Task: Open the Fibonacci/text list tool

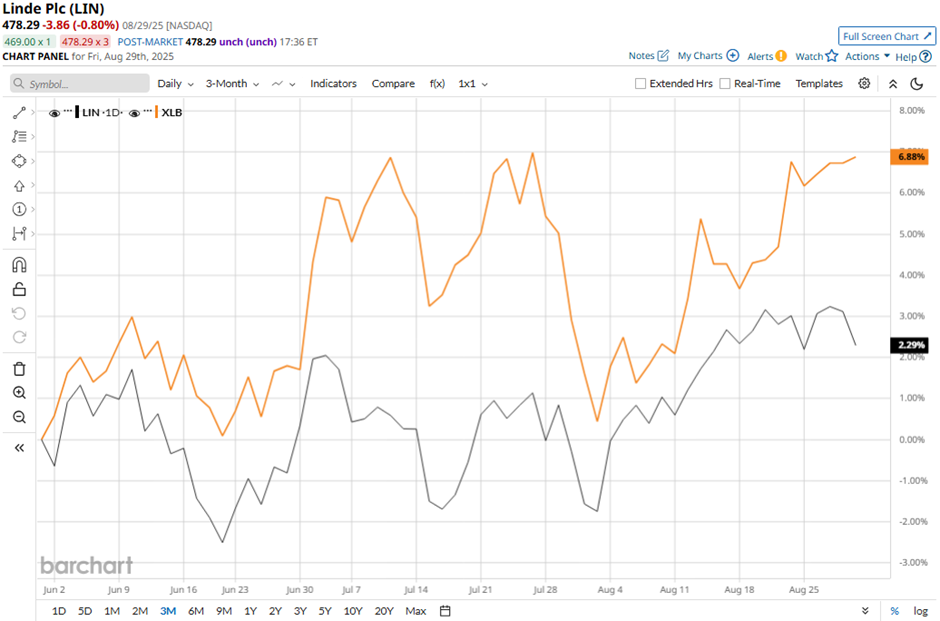Action: [x=19, y=137]
